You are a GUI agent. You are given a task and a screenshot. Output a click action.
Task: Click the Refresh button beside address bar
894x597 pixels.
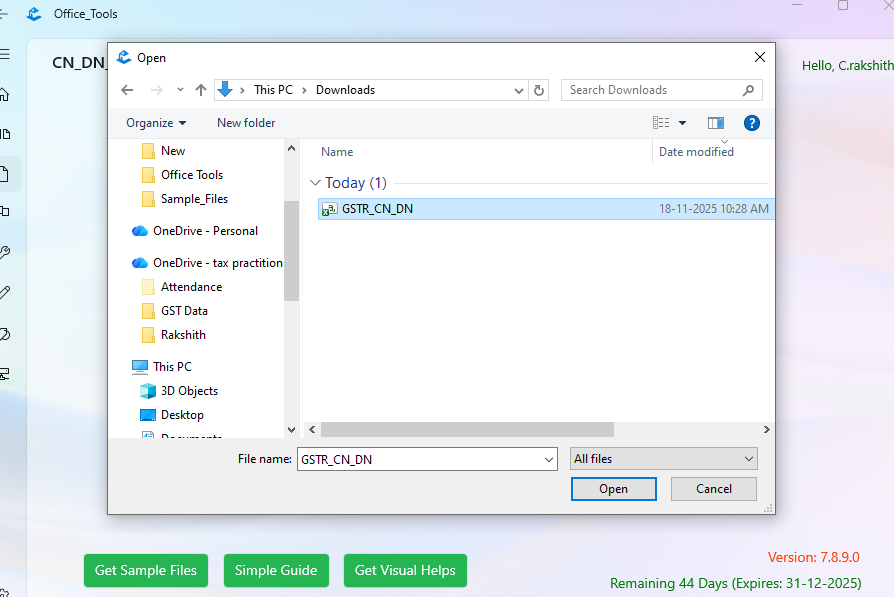point(540,90)
